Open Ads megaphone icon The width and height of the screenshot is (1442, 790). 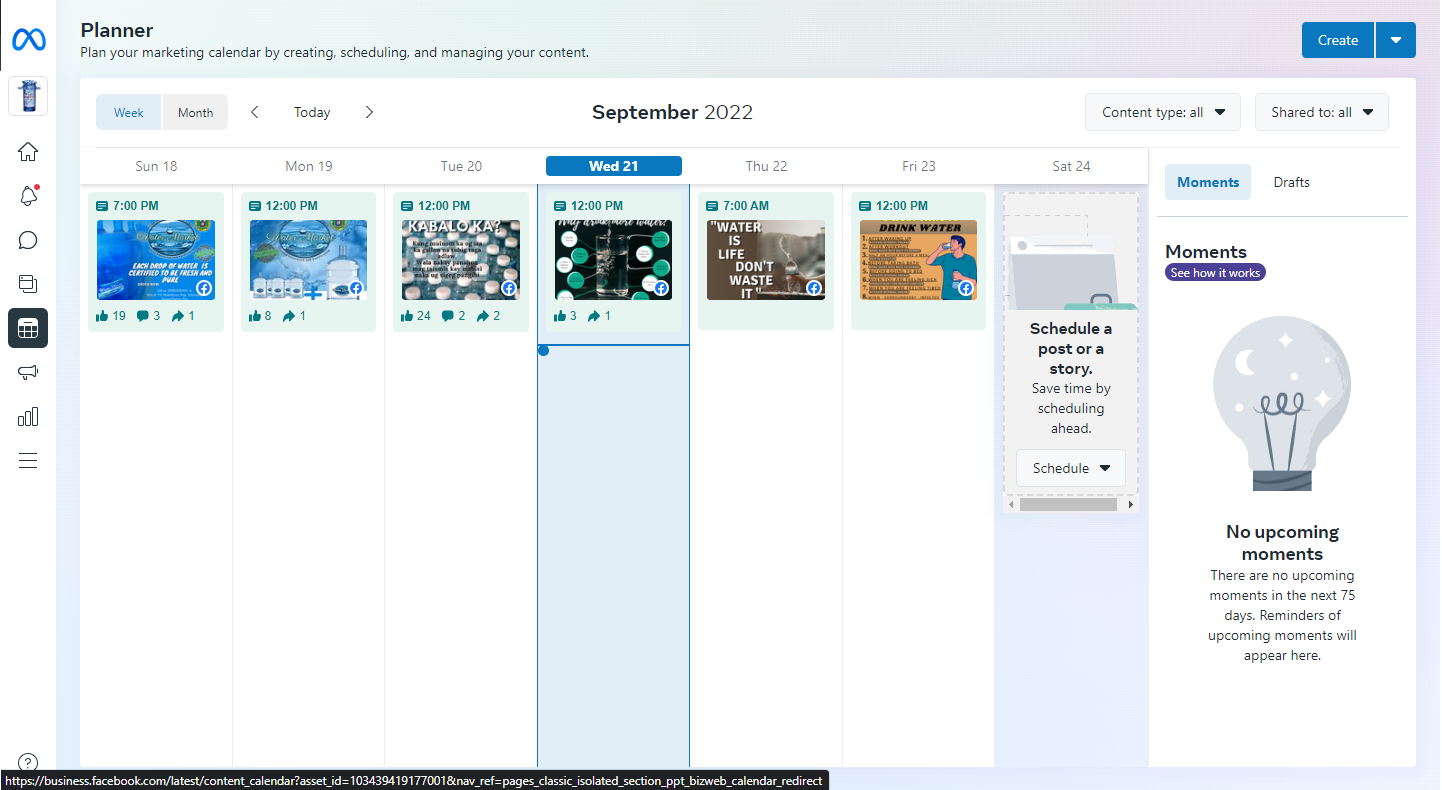[x=28, y=372]
